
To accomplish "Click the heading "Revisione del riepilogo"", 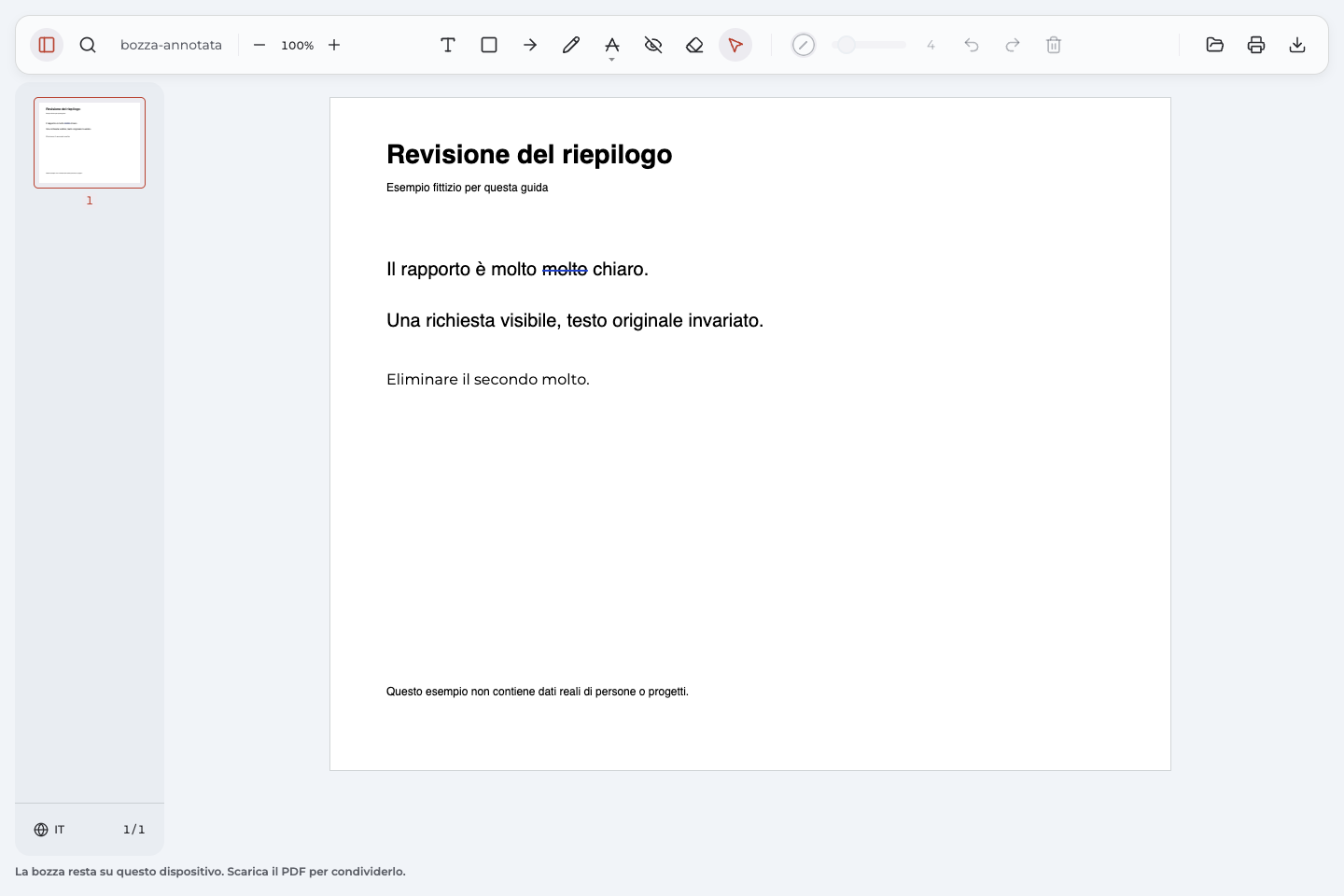I will coord(529,155).
